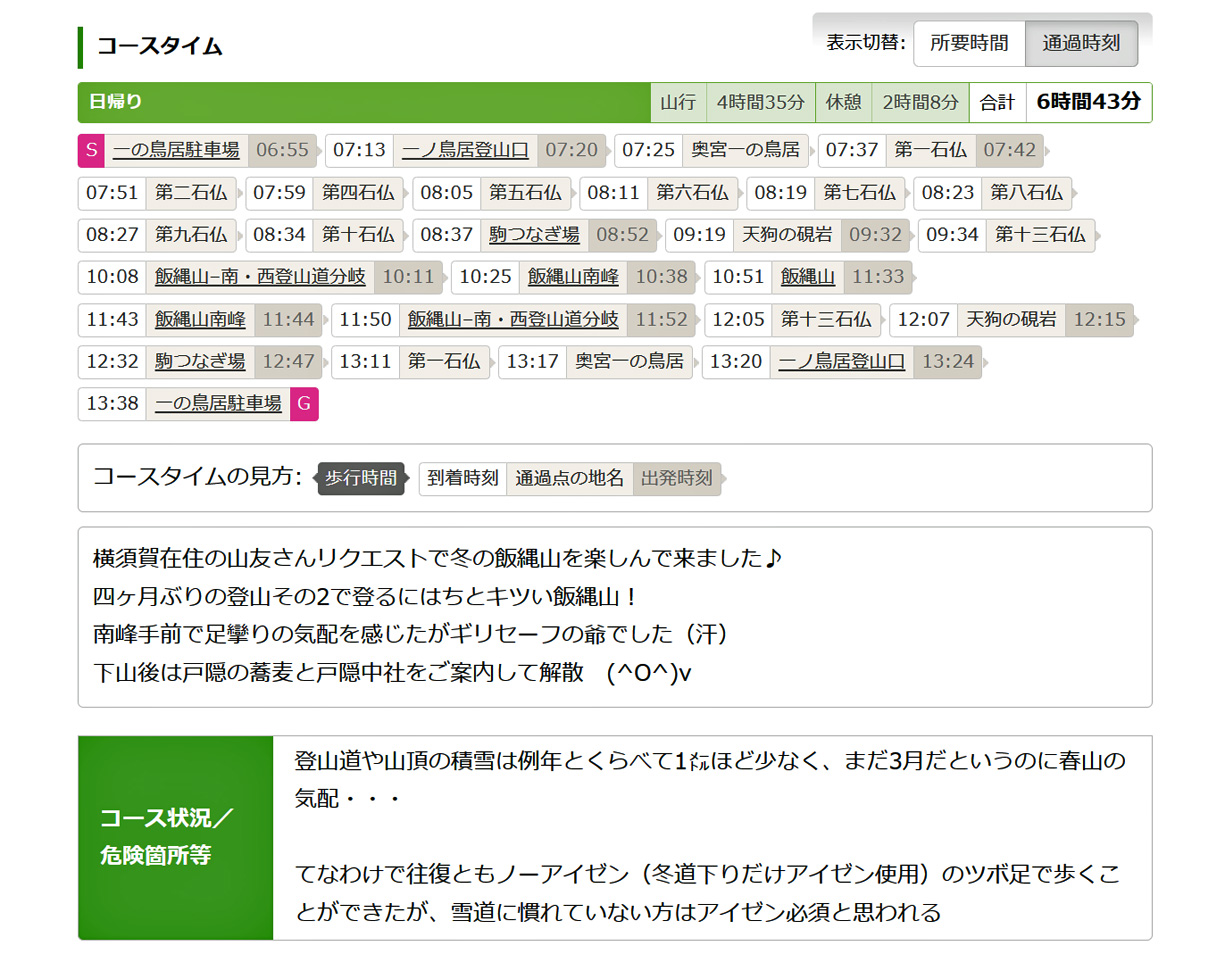Open 一ノ鳥居登山口 link at 07:13 arrival
This screenshot has width=1225, height=954.
pos(465,150)
